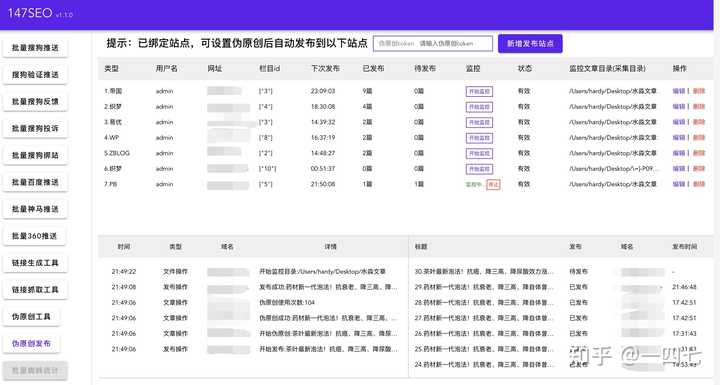The width and height of the screenshot is (720, 385).
Task: Click next publish time 23:09:03
Action: tap(323, 91)
